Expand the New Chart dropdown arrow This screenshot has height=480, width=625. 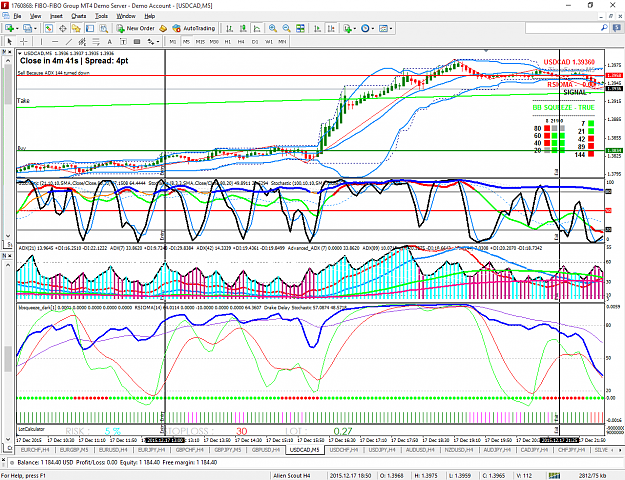click(x=17, y=28)
